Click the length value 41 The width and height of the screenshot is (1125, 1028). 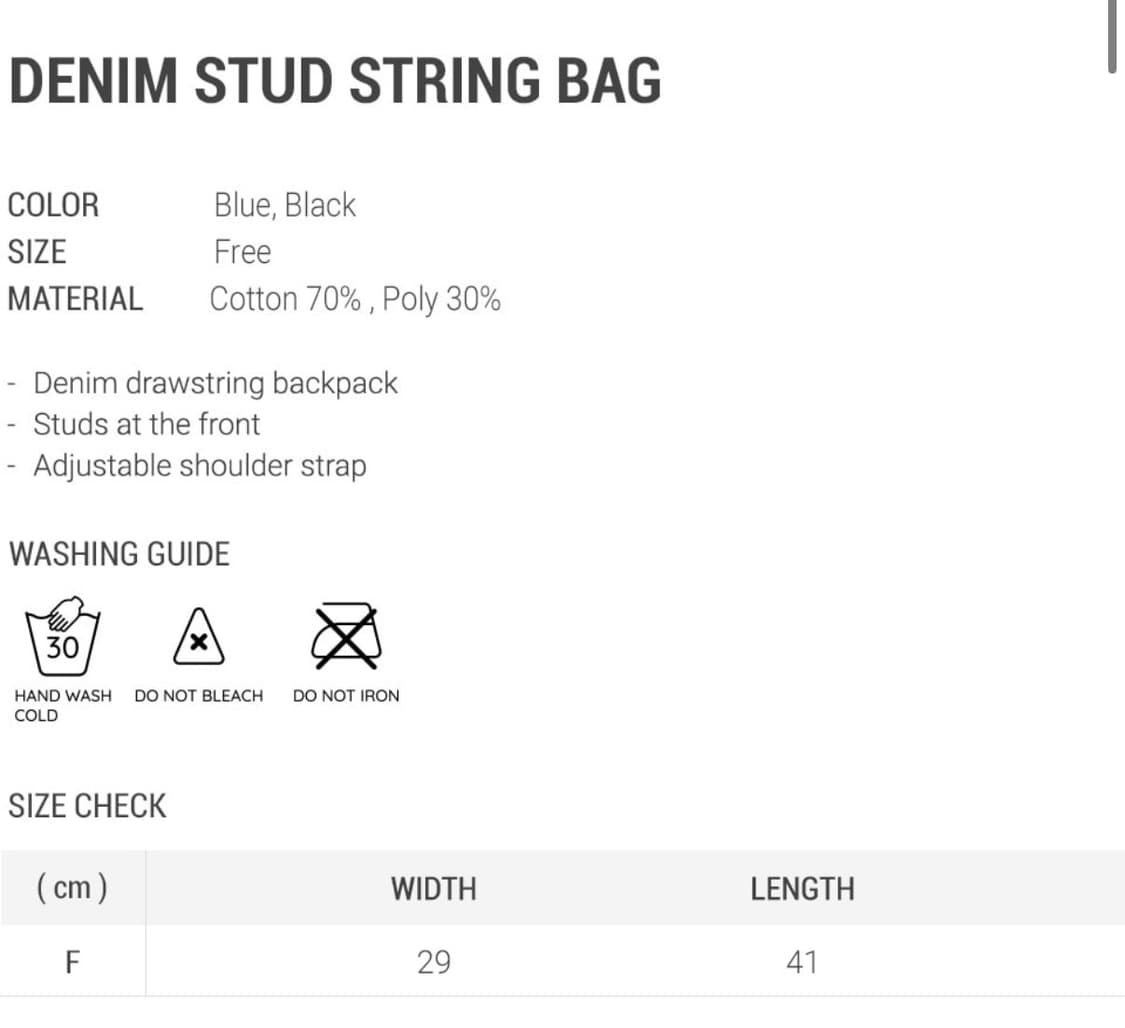802,962
